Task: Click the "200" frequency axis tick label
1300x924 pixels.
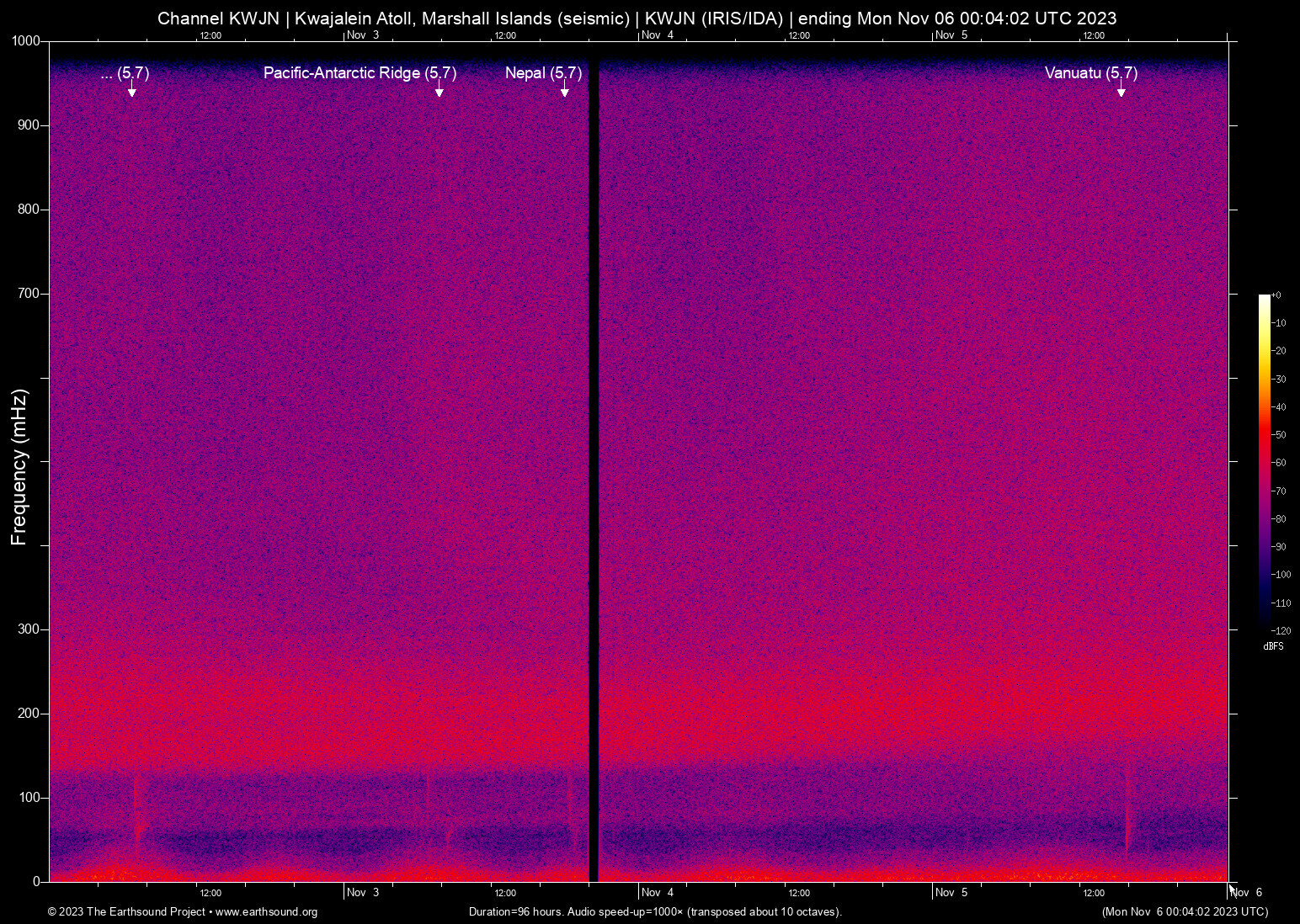Action: point(29,714)
